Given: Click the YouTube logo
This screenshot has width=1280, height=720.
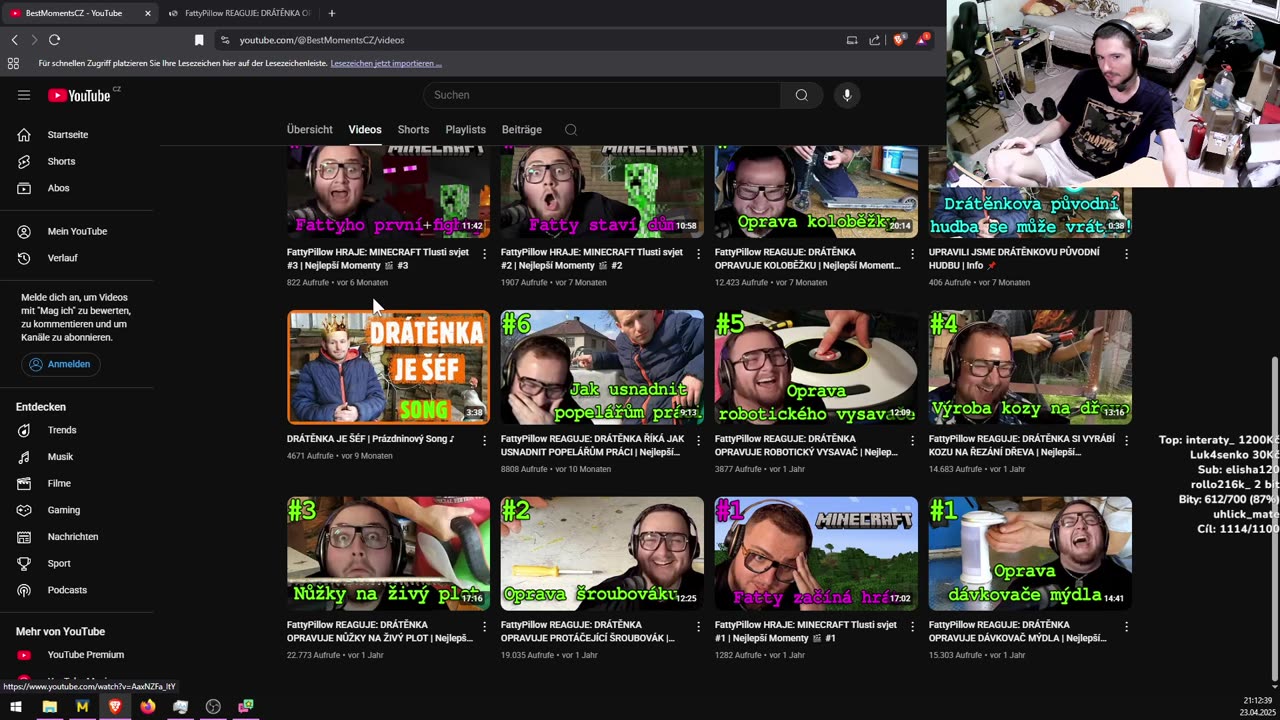Looking at the screenshot, I should click(80, 95).
